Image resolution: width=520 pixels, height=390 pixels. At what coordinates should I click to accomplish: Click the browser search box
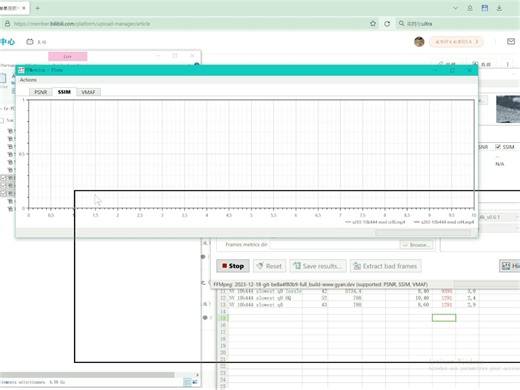coord(458,24)
